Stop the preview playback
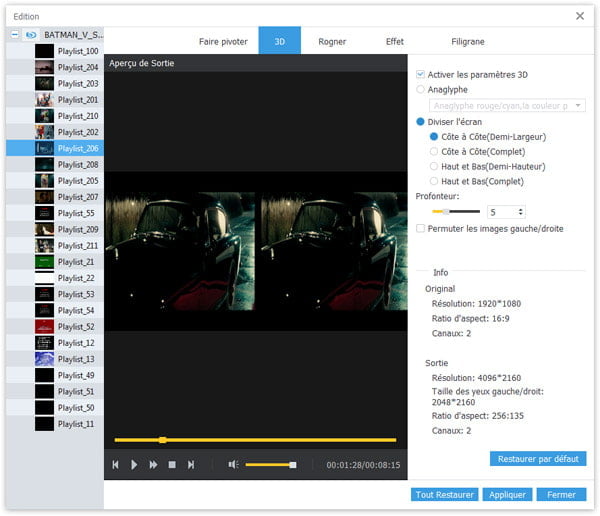The width and height of the screenshot is (600, 516). 172,465
